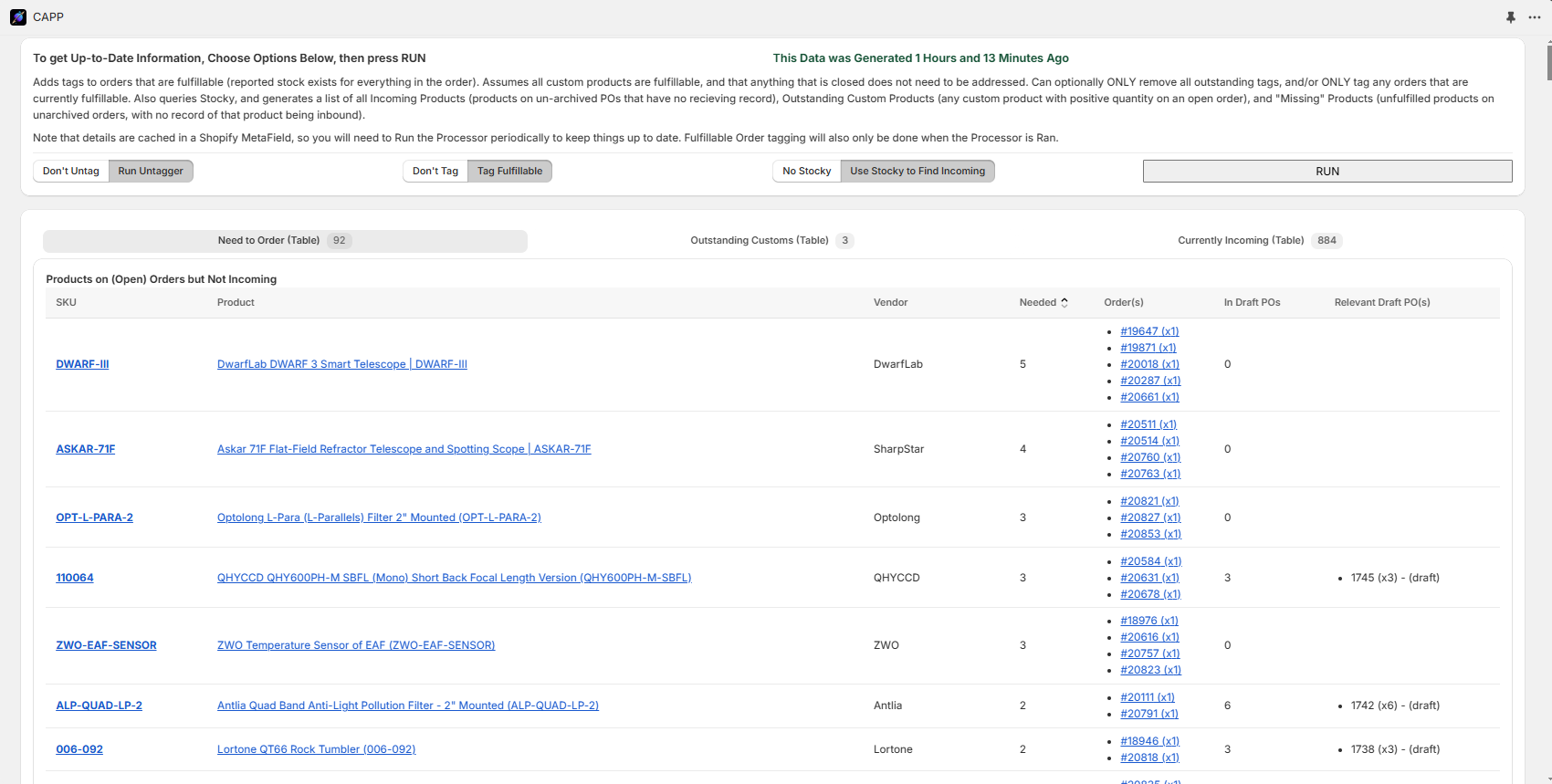This screenshot has height=784, width=1552.
Task: Open order #20018 (x1)
Action: [1149, 364]
